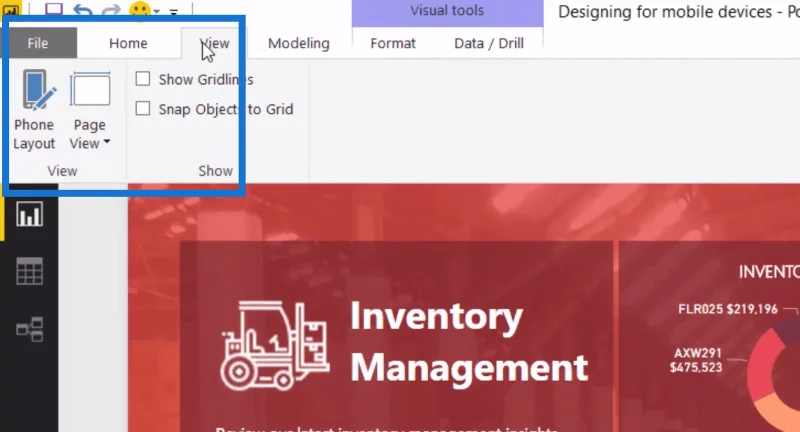Click the smiley feedback icon
This screenshot has width=800, height=432.
pos(140,10)
